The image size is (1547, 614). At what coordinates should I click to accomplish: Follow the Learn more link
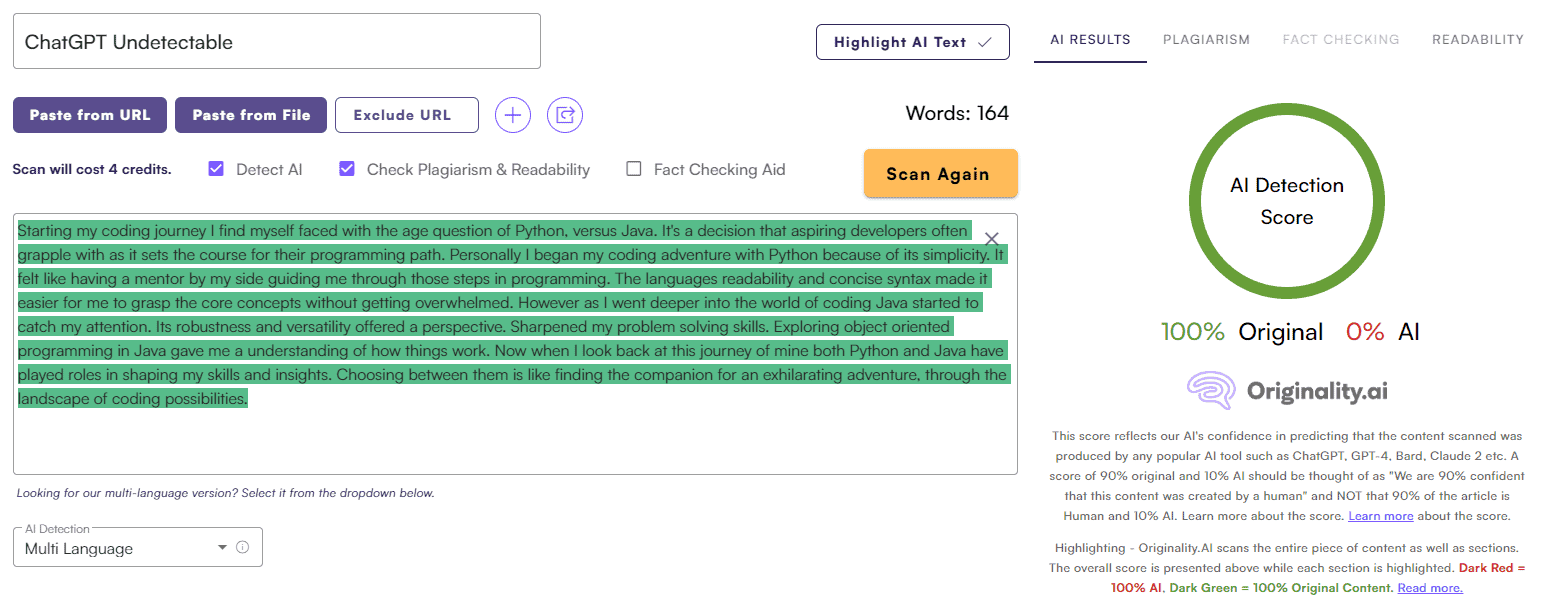tap(1381, 516)
